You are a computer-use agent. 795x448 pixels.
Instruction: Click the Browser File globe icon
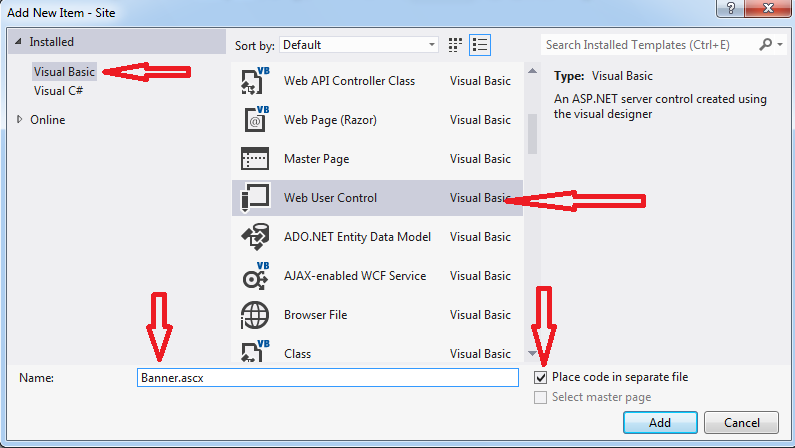(254, 315)
